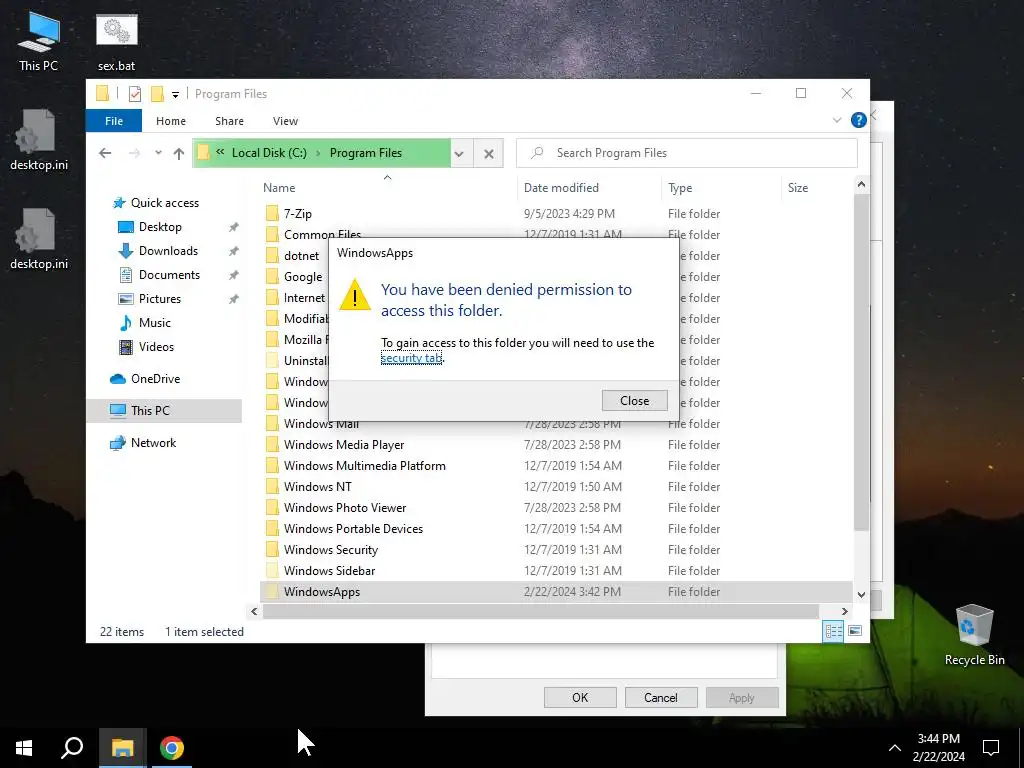Select the This PC desktop icon
Screen dimensions: 1024x768
pos(39,41)
